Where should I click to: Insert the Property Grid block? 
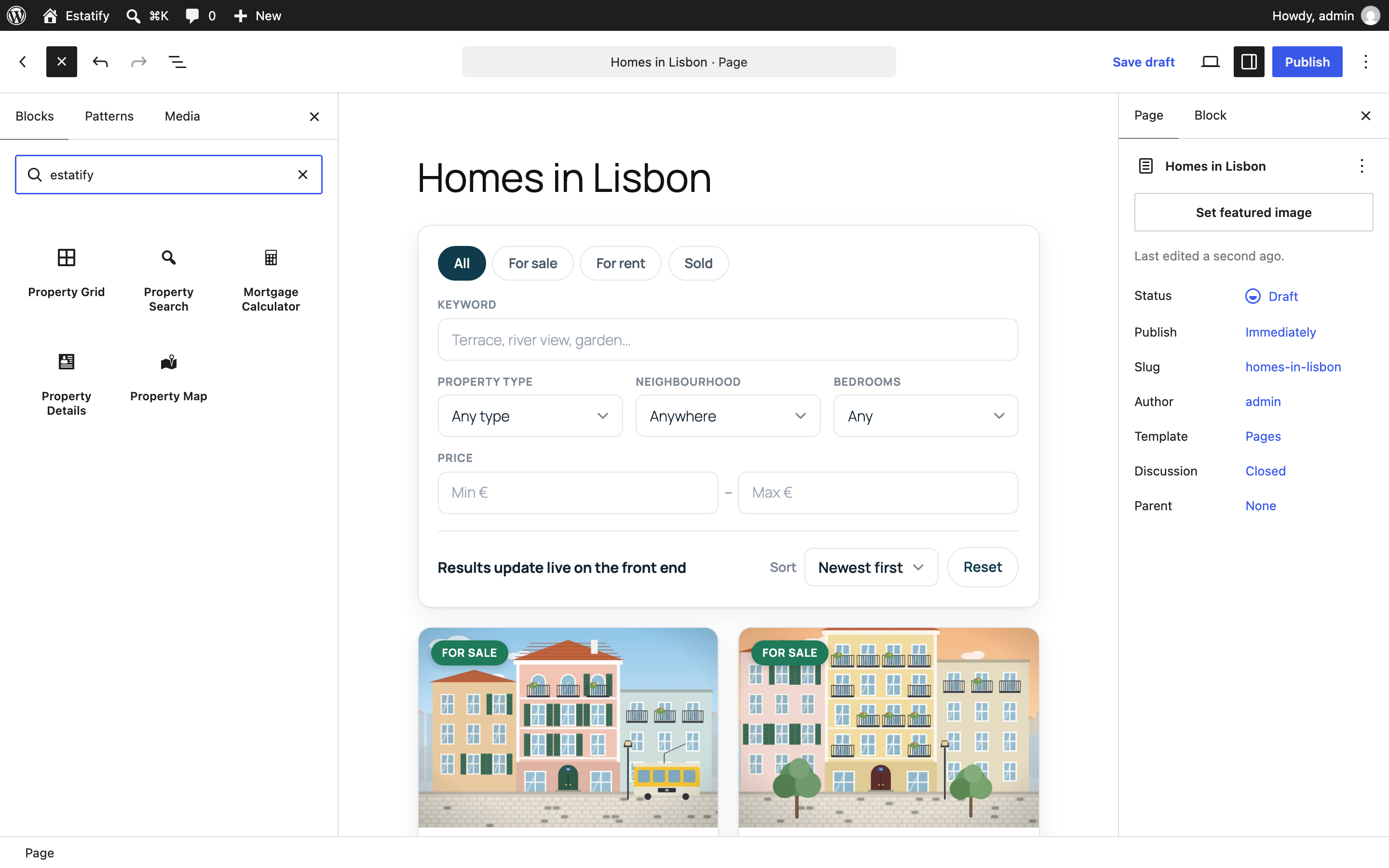(67, 274)
